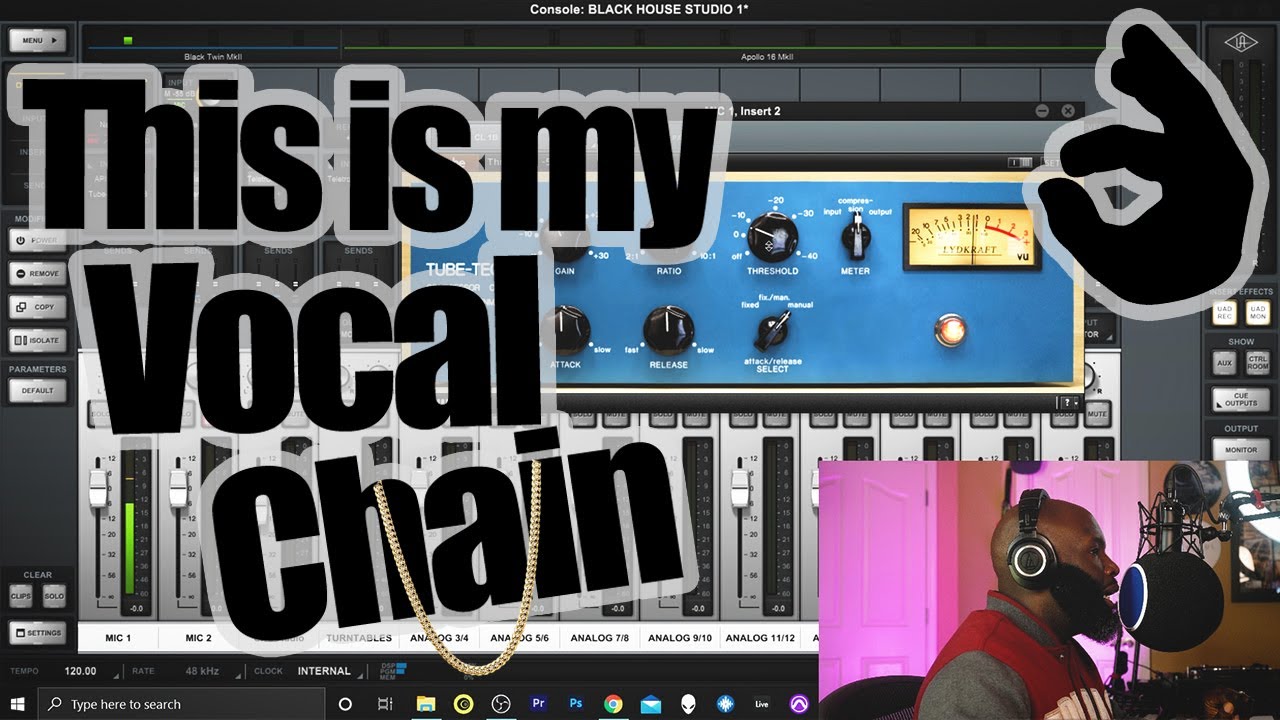The width and height of the screenshot is (1280, 720).
Task: Click the COPY modifier button
Action: coord(37,307)
